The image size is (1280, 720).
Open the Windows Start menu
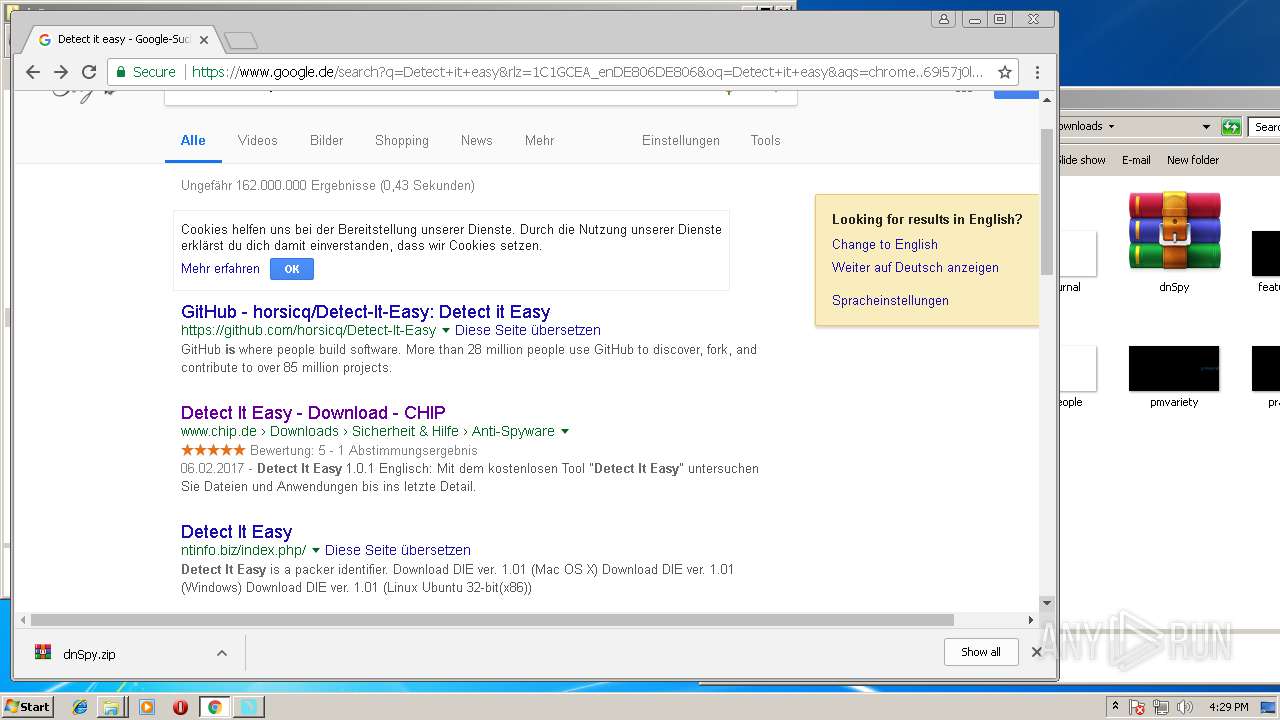click(x=27, y=707)
